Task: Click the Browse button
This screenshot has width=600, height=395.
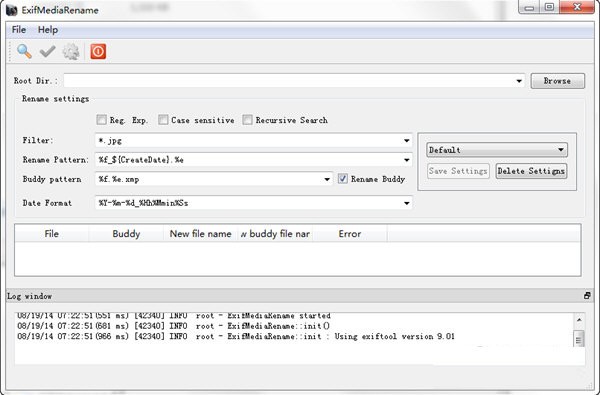Action: click(x=558, y=81)
